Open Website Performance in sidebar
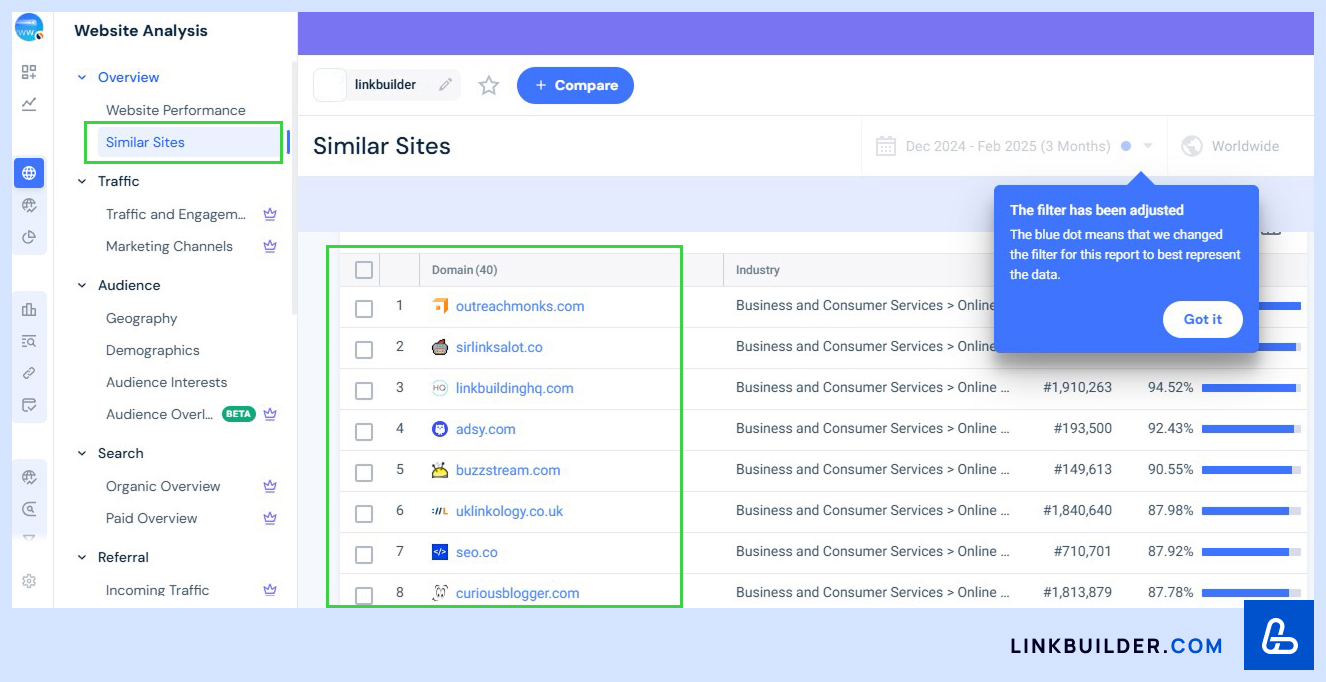This screenshot has width=1326, height=682. (x=176, y=110)
